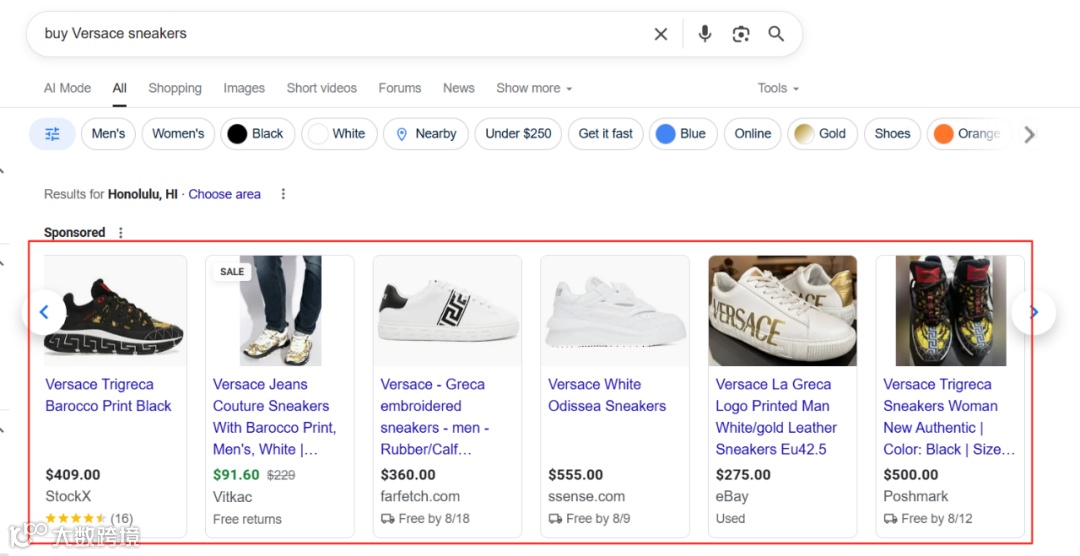Show next sponsored products
The width and height of the screenshot is (1080, 556).
coord(1034,313)
